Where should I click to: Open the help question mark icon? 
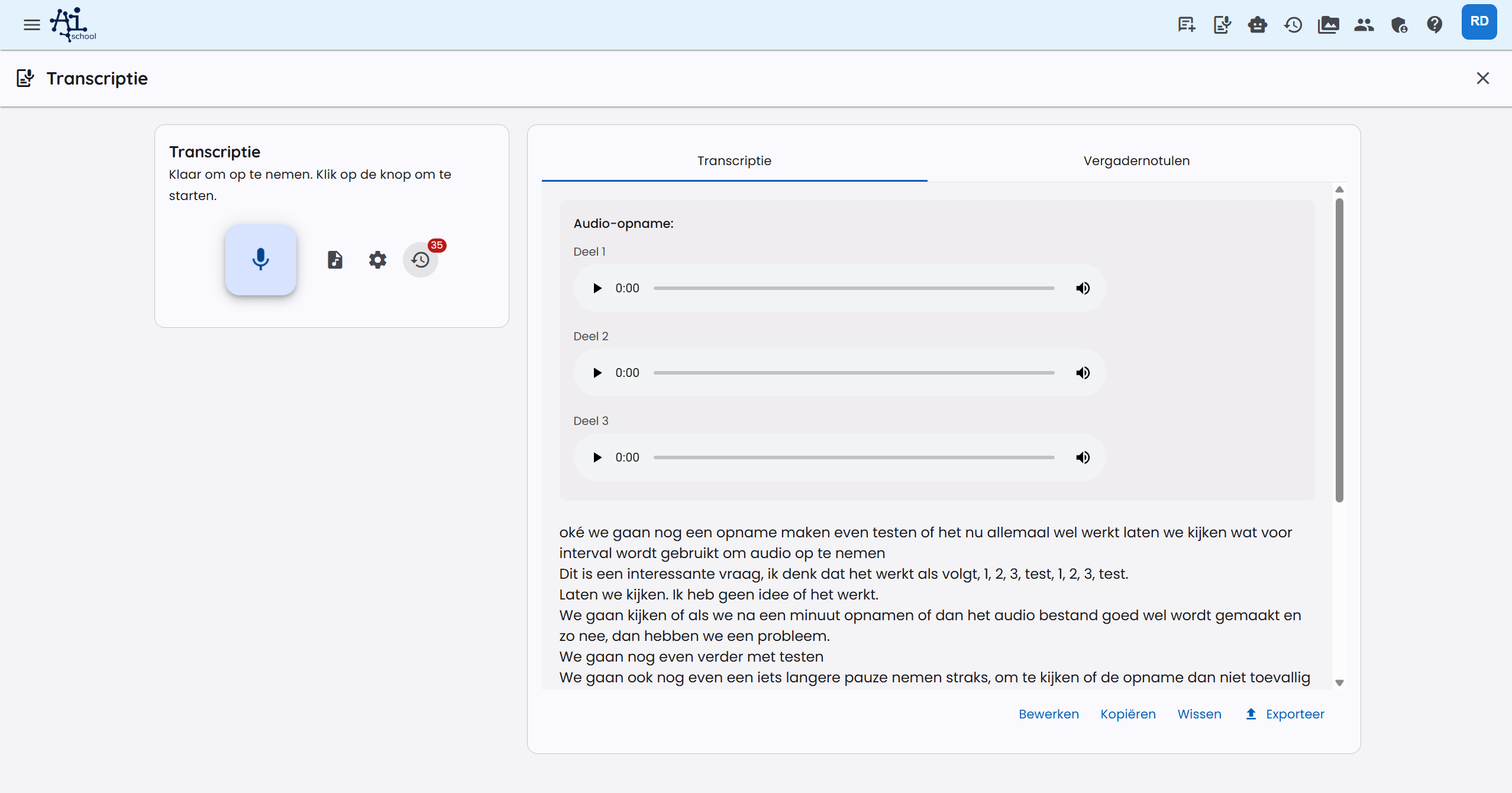point(1436,24)
